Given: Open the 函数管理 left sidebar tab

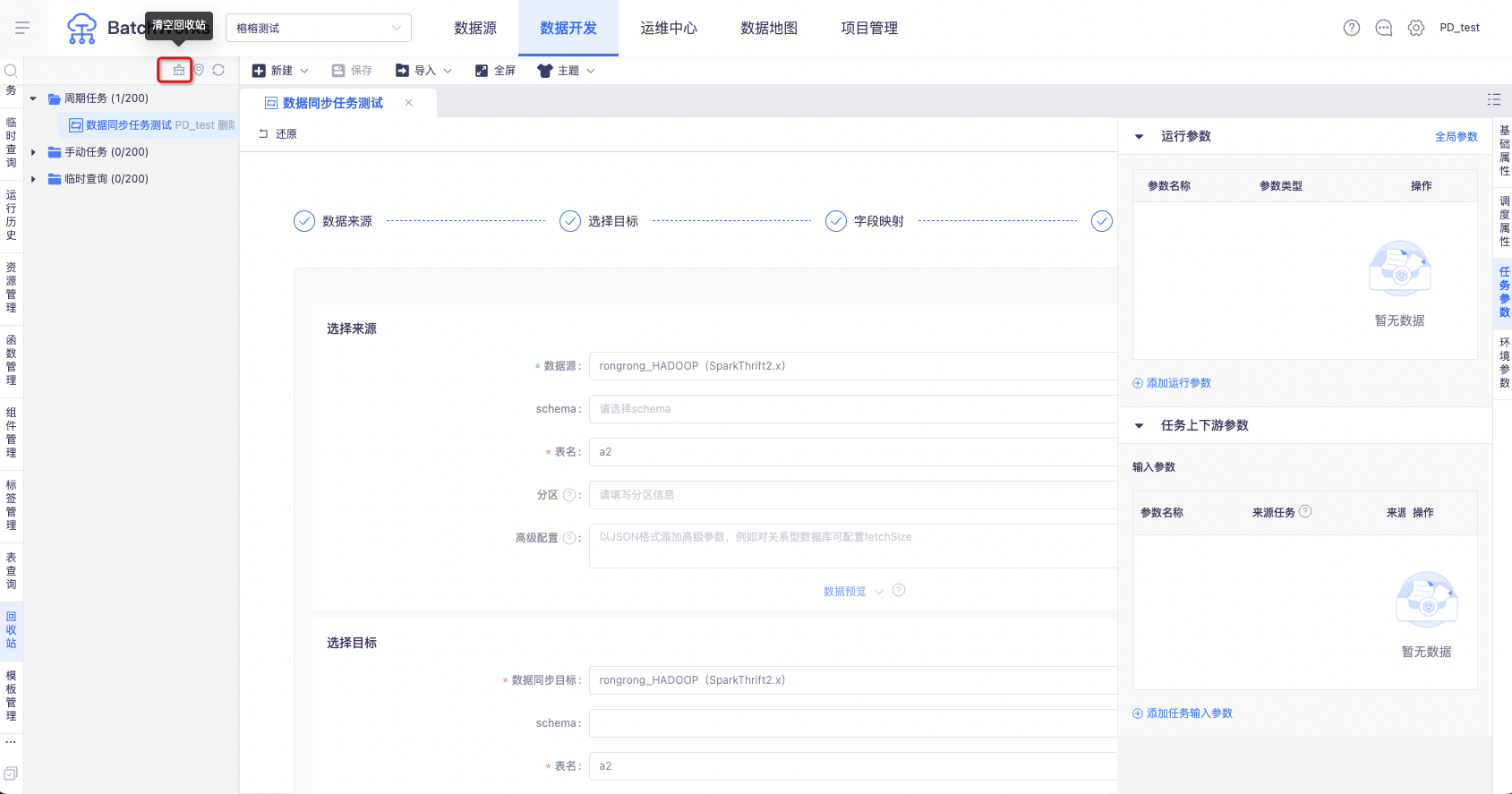Looking at the screenshot, I should [x=11, y=360].
